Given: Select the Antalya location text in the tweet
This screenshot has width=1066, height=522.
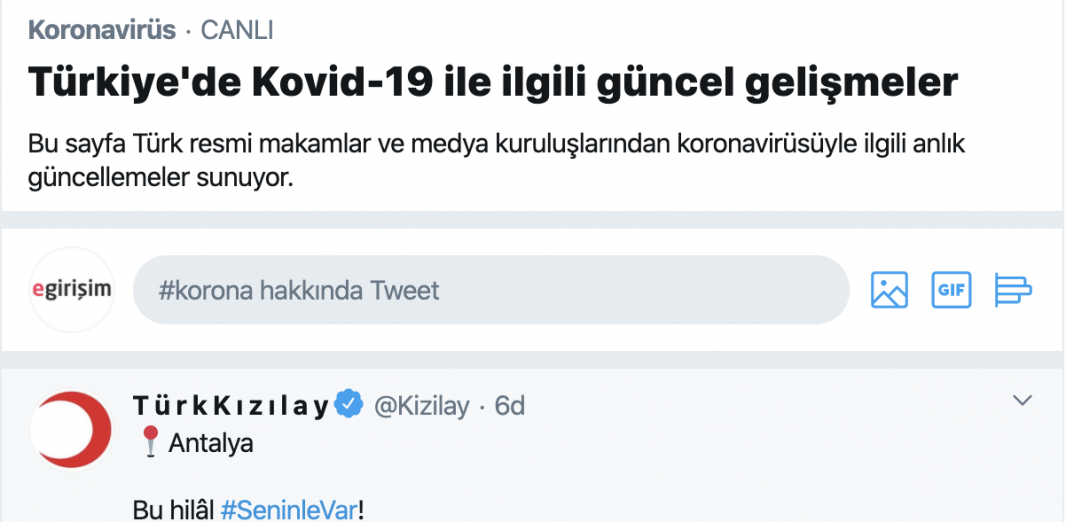Looking at the screenshot, I should [x=211, y=443].
